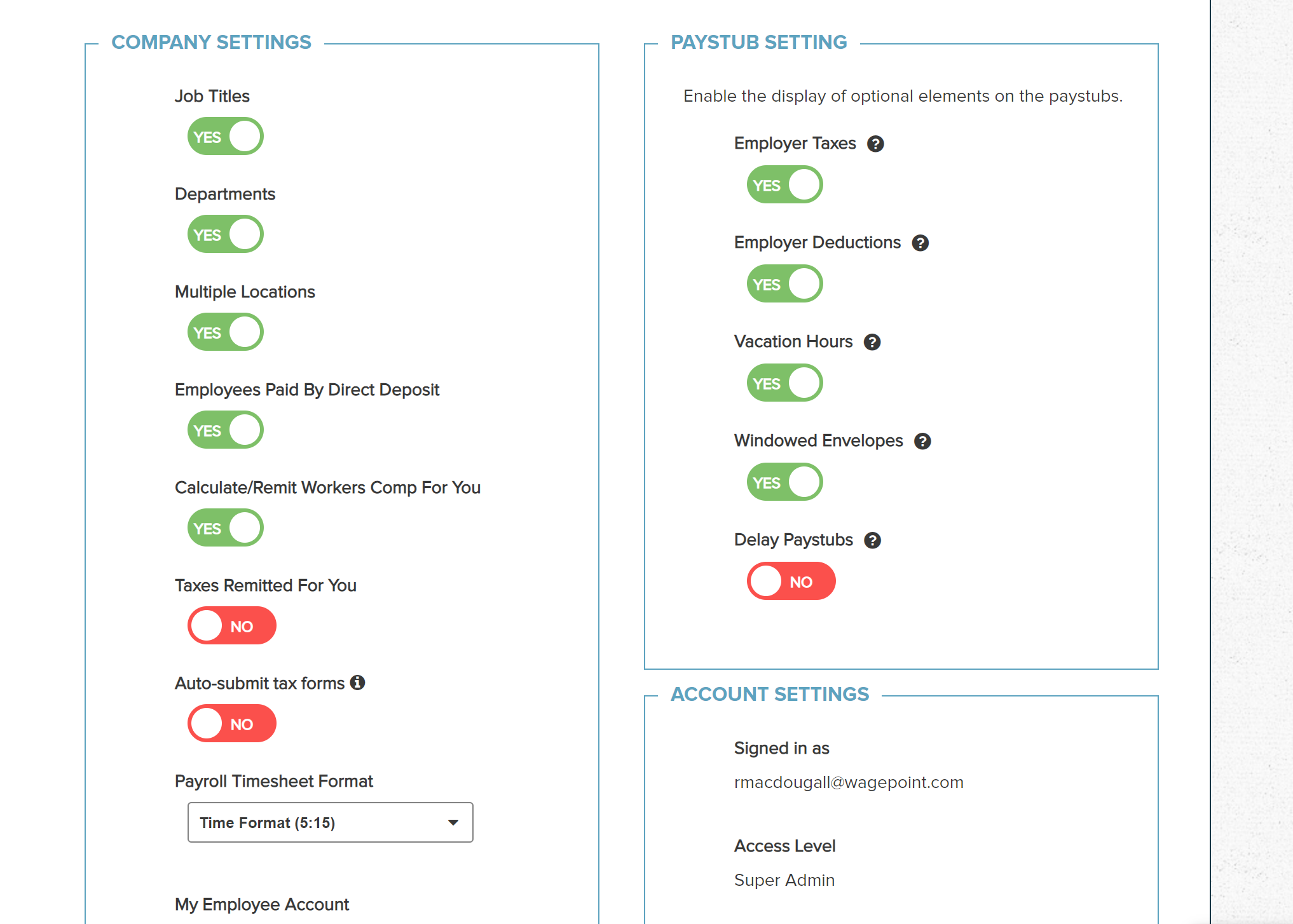Enable Taxes Remitted For You
The width and height of the screenshot is (1293, 924).
pos(232,626)
